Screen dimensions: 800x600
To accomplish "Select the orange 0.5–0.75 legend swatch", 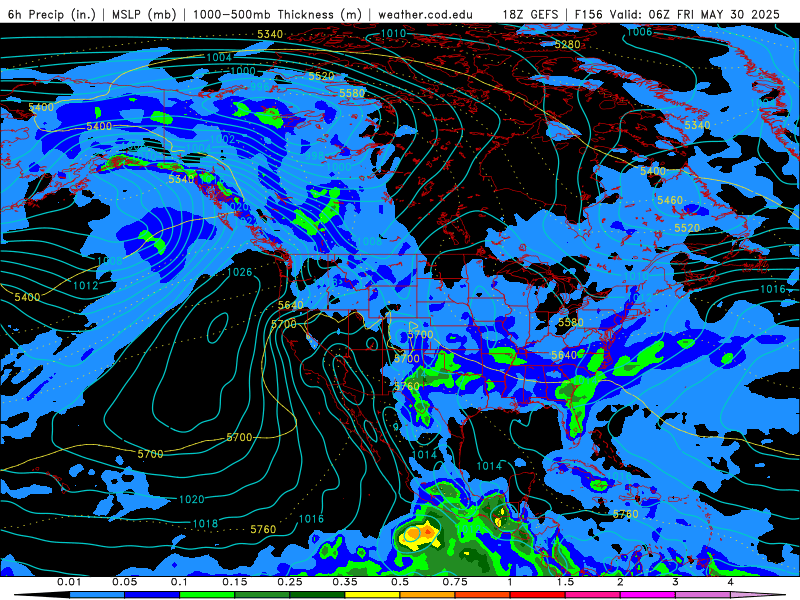I will coord(428,595).
